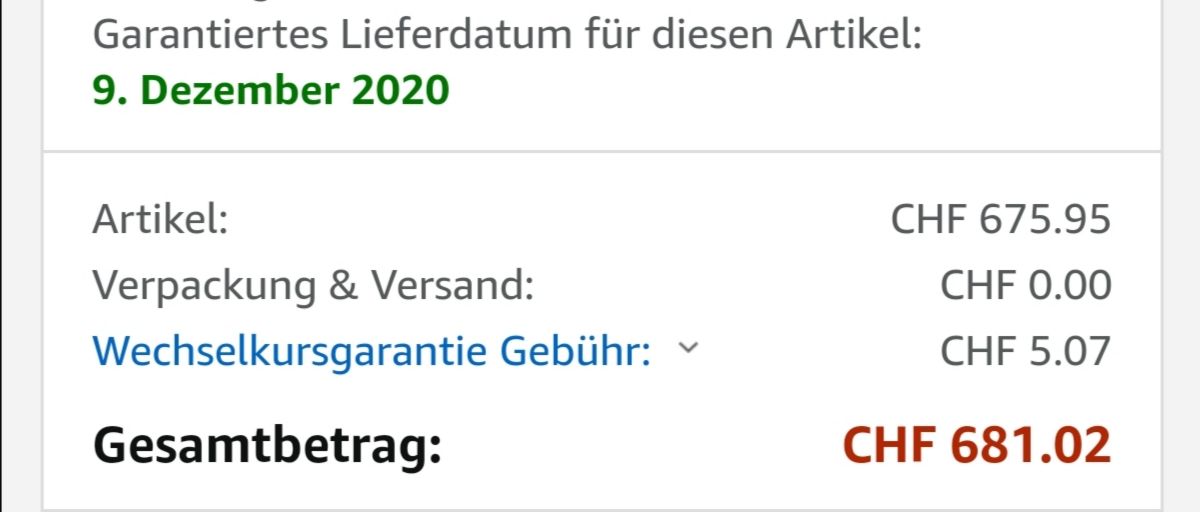This screenshot has height=512, width=1200.
Task: Click the green 9. Dezember 2020 date
Action: pos(271,91)
